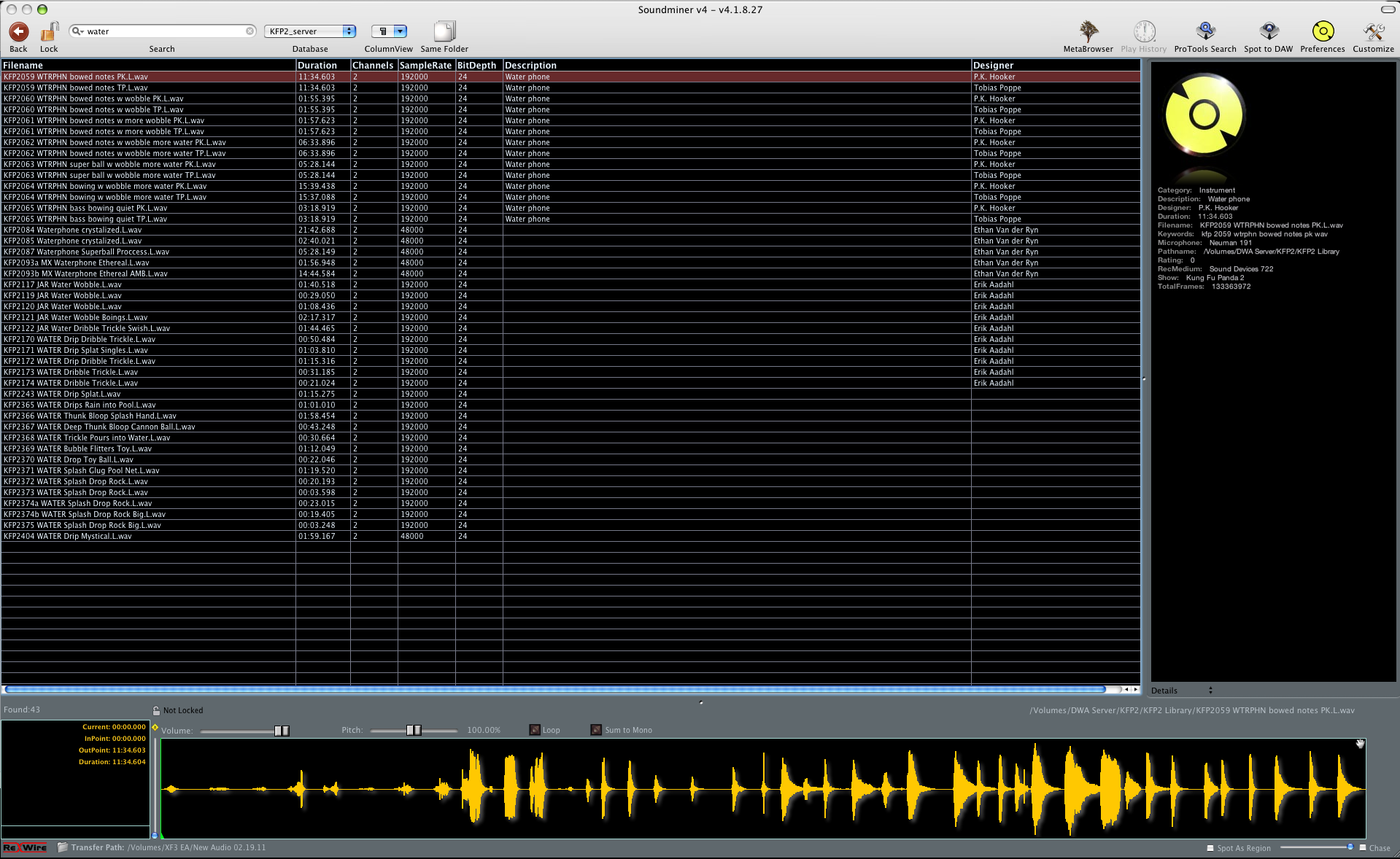This screenshot has width=1400, height=859.
Task: Click the blue waveform zoom knob
Action: [155, 836]
